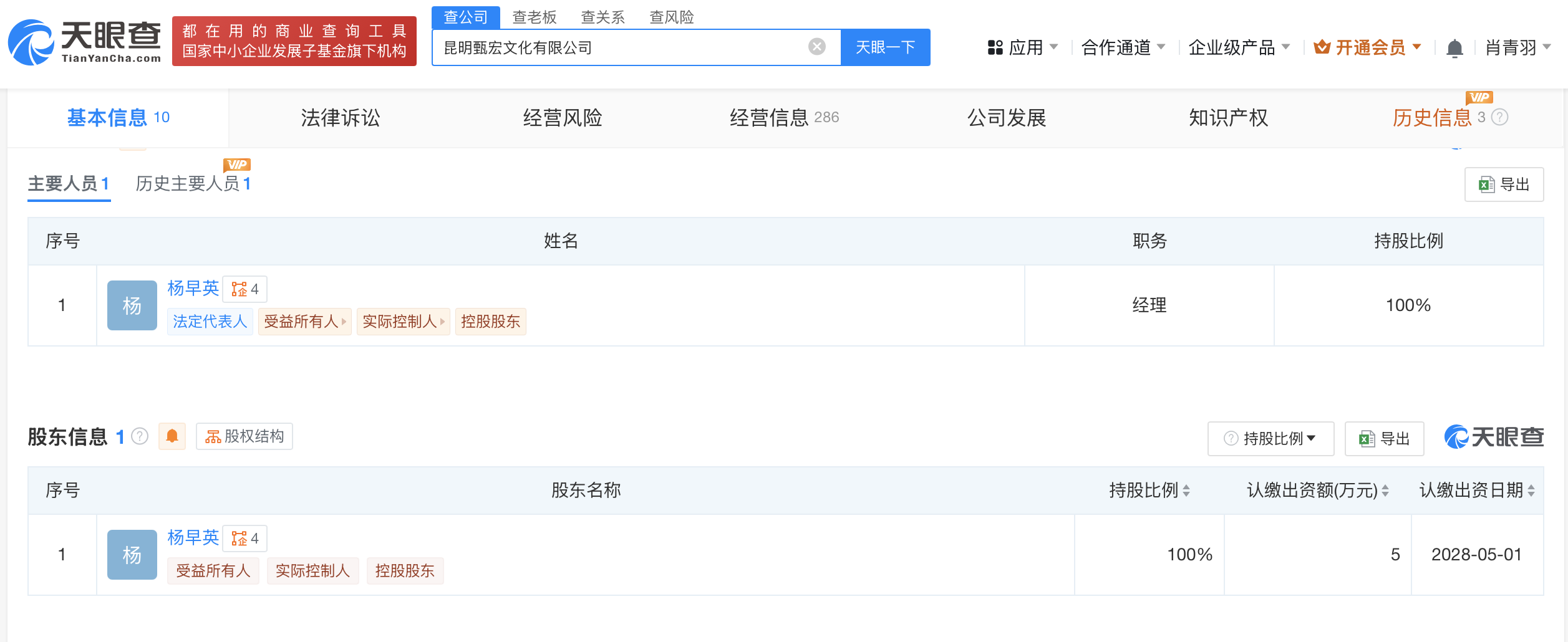Image resolution: width=1568 pixels, height=642 pixels.
Task: Open the 持股比例 filter dropdown in 股东信息
Action: (x=1270, y=439)
